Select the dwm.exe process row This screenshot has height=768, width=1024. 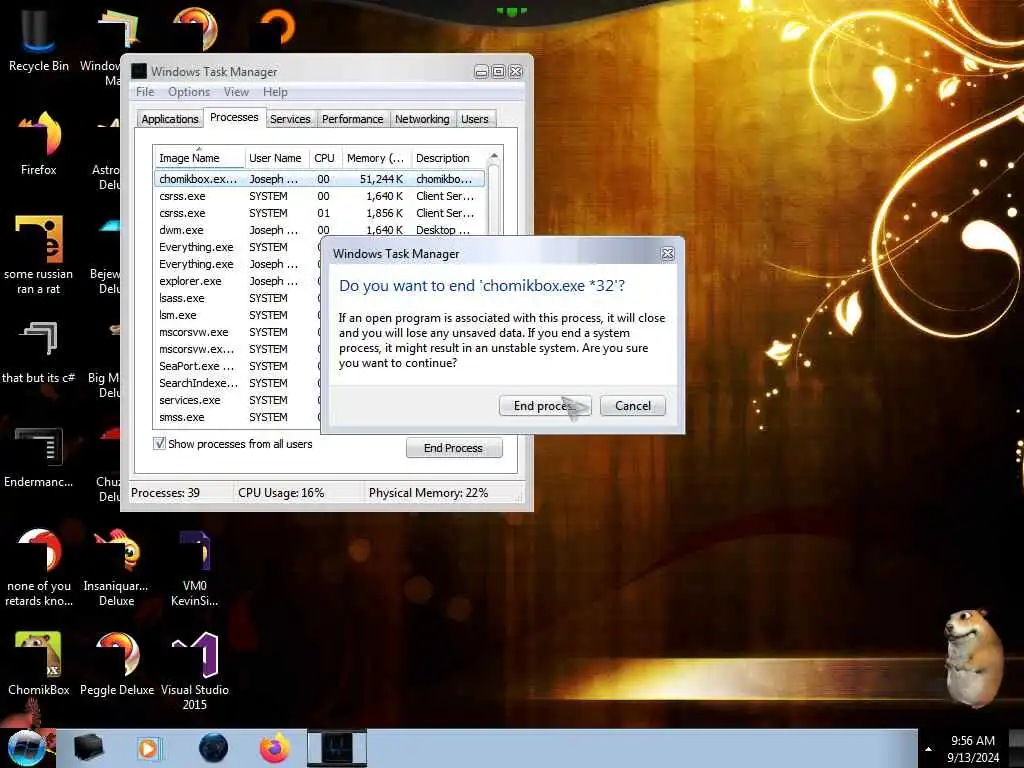320,230
